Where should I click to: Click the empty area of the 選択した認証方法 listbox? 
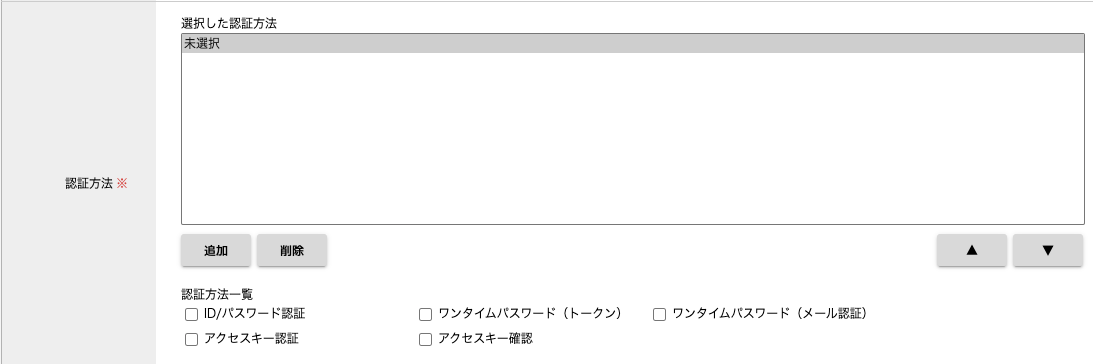point(633,138)
